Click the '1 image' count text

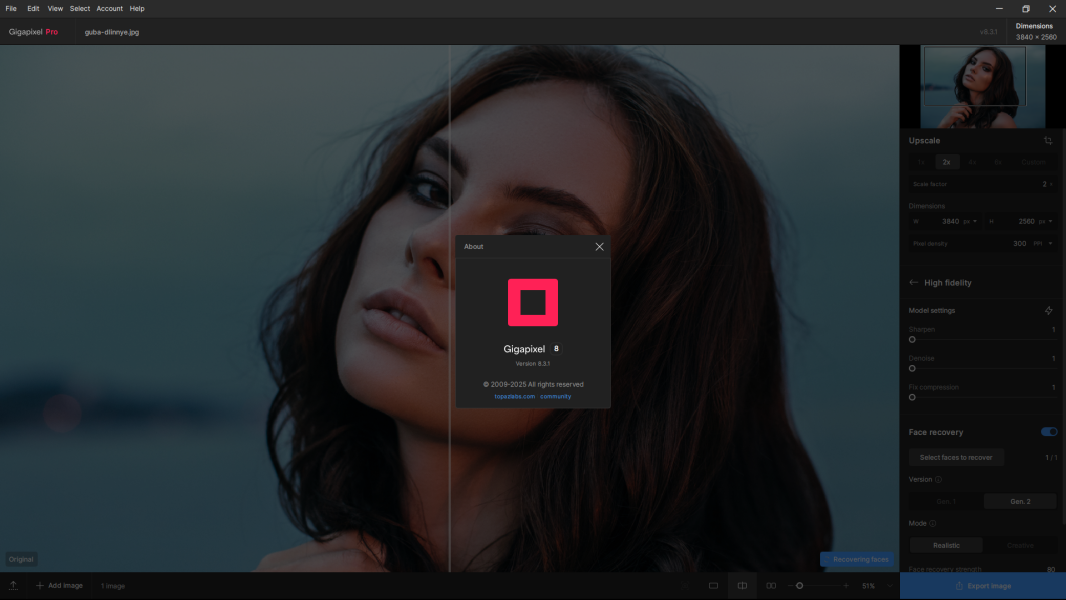pyautogui.click(x=113, y=586)
